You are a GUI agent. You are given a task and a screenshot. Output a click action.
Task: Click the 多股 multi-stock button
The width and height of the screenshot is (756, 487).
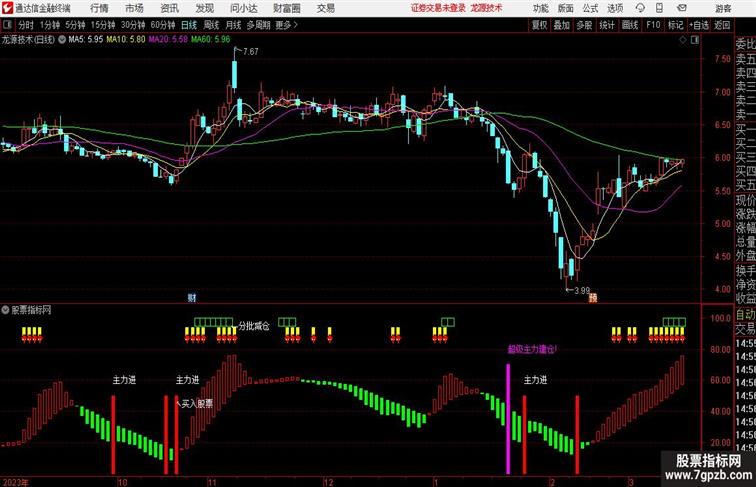coord(584,25)
